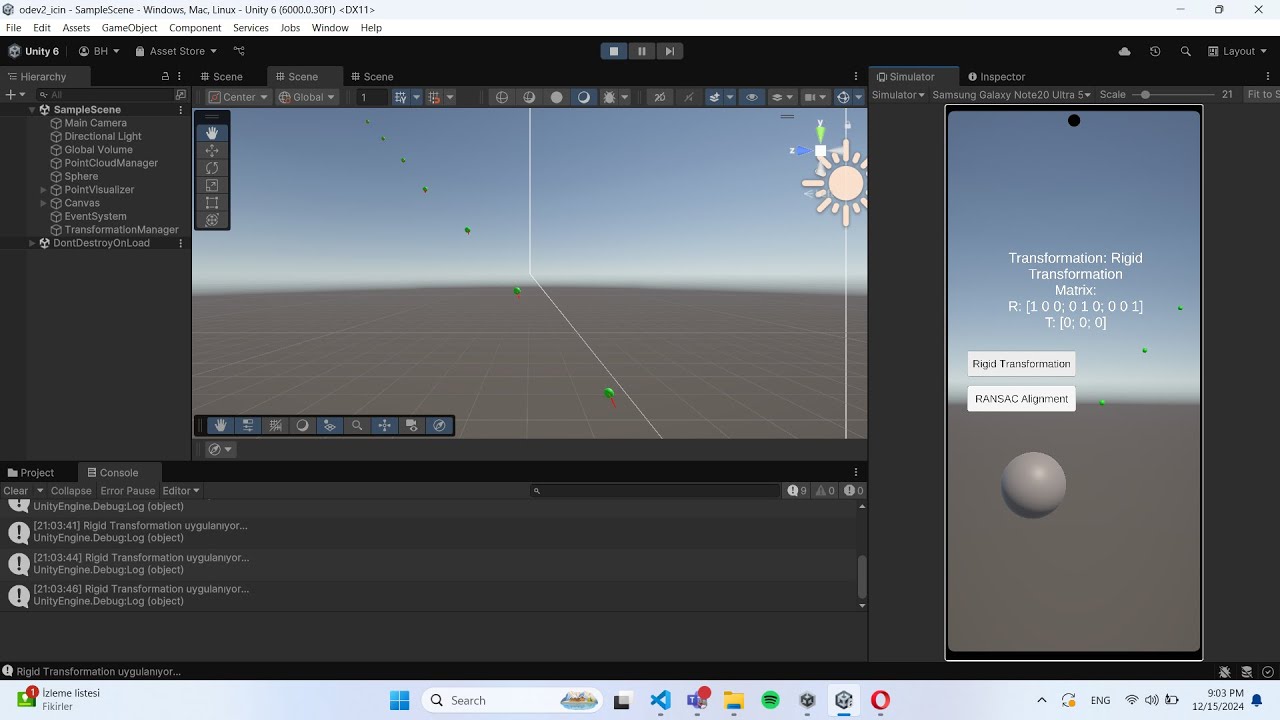This screenshot has height=720, width=1280.
Task: Clear the Console log
Action: coord(16,491)
